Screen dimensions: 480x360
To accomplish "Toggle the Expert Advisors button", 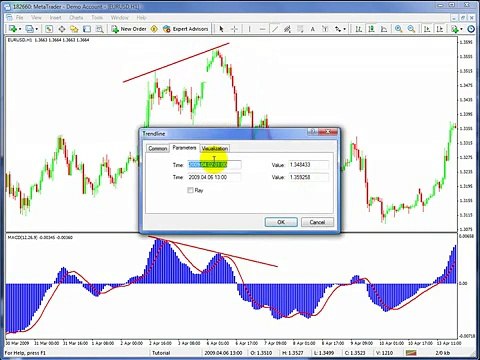I will (186, 29).
